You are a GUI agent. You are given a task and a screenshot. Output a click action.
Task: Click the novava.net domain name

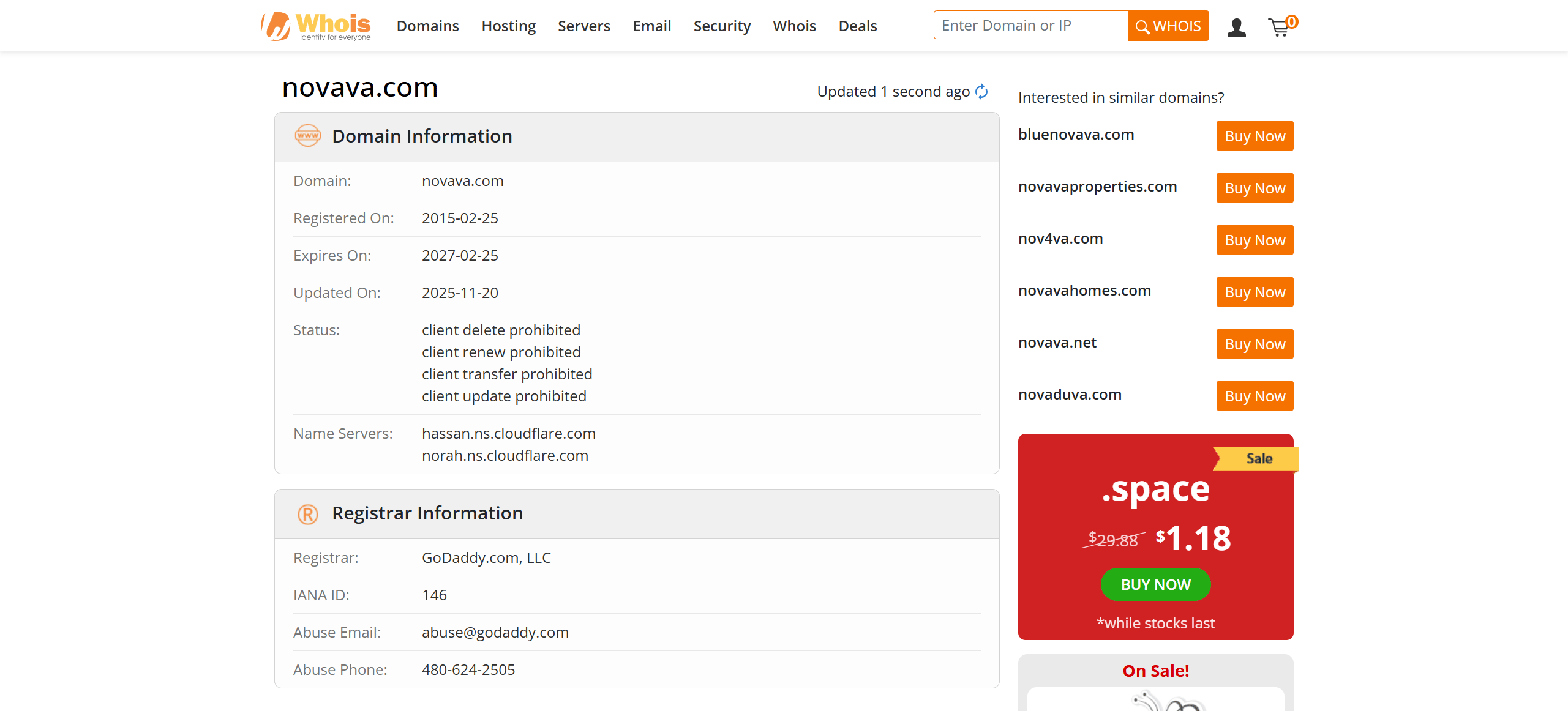pos(1057,343)
